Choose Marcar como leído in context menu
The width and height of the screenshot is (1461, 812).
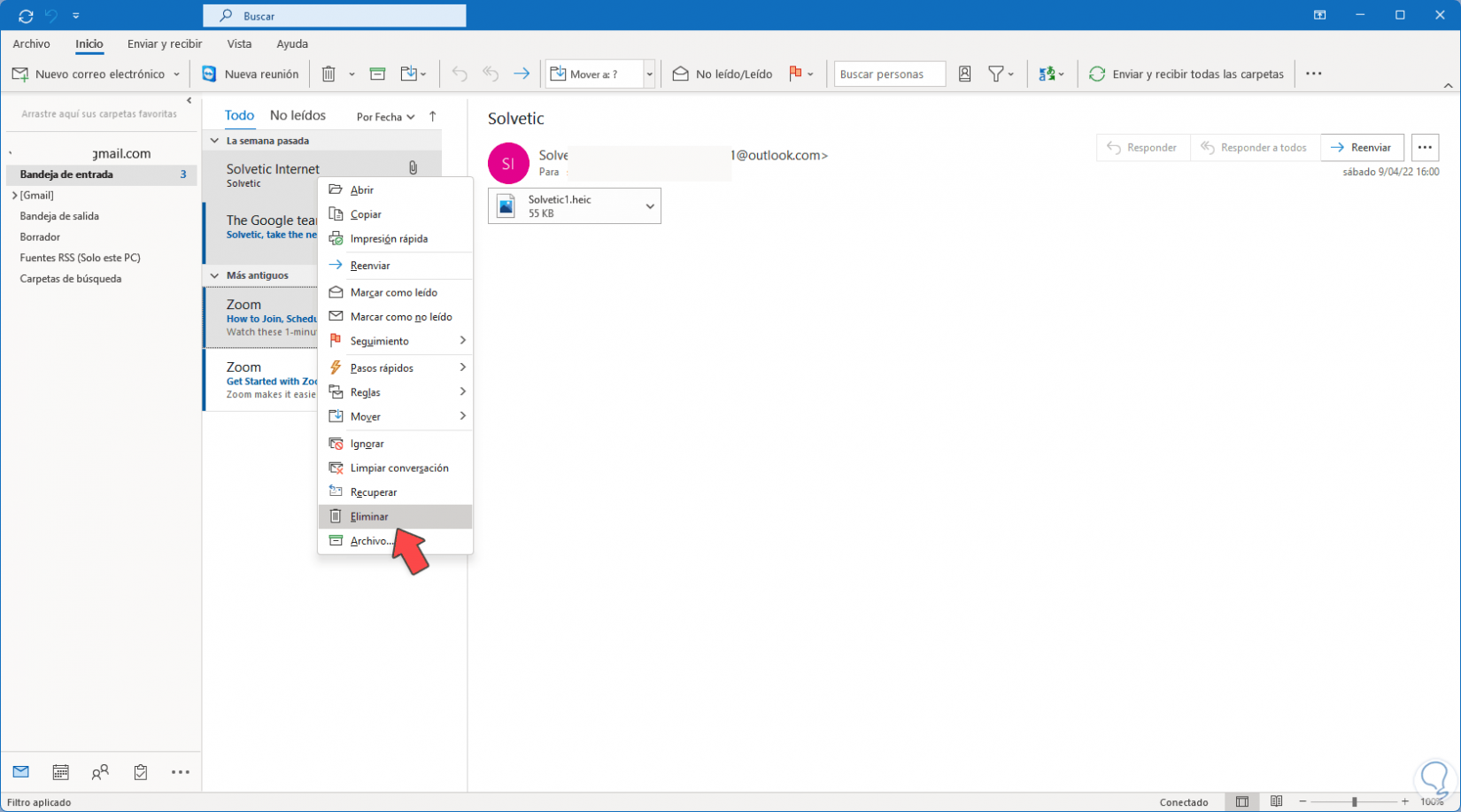(395, 292)
